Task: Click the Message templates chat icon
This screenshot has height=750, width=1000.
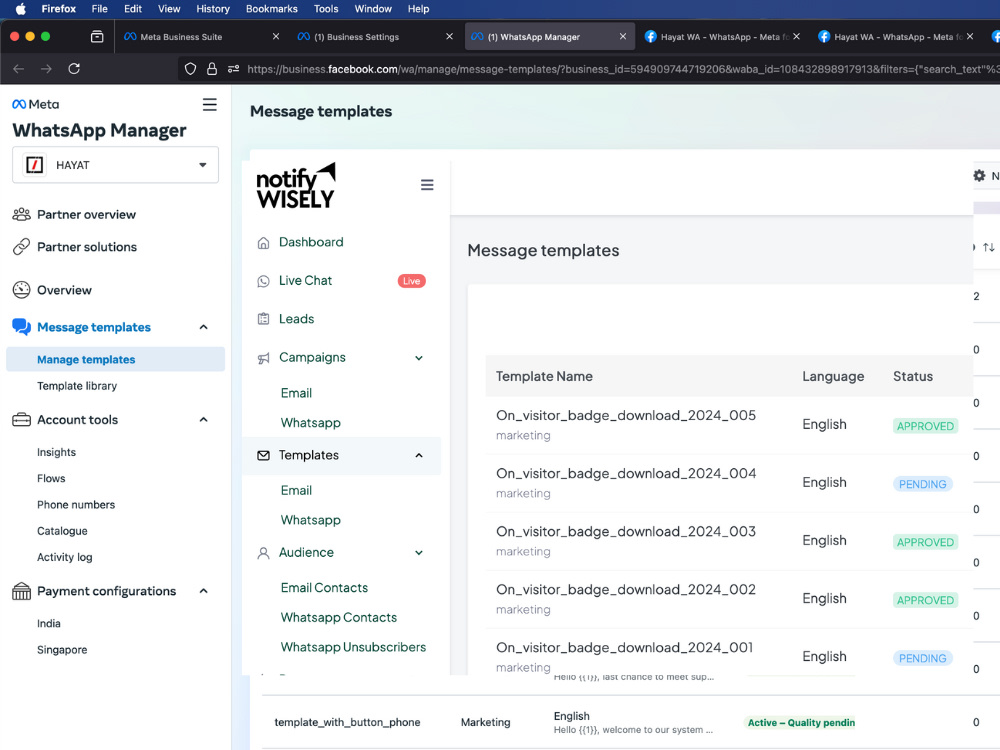Action: [22, 327]
